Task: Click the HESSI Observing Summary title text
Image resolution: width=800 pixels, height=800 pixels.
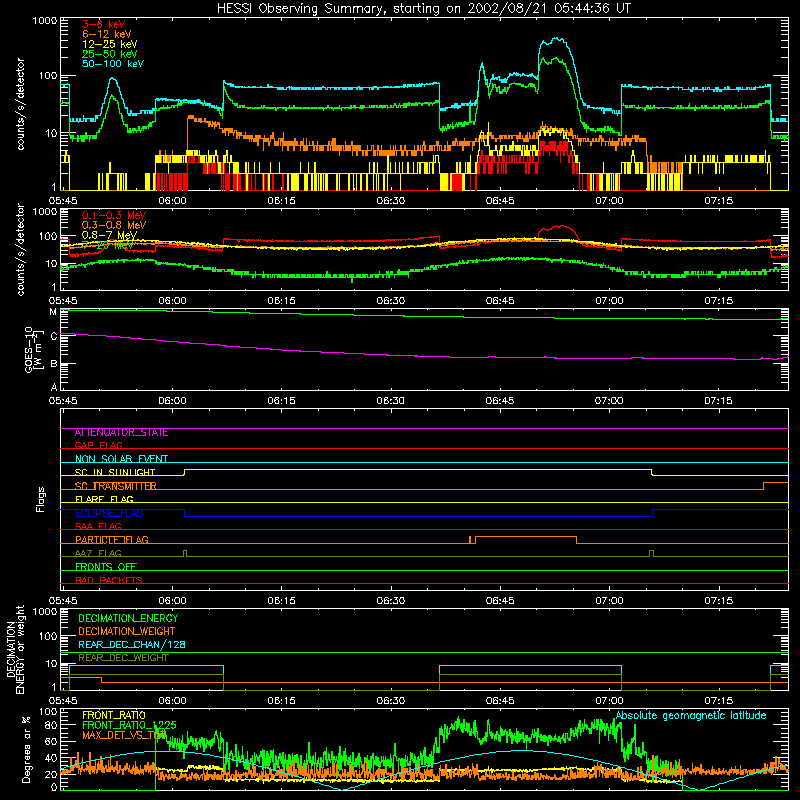Action: [423, 9]
